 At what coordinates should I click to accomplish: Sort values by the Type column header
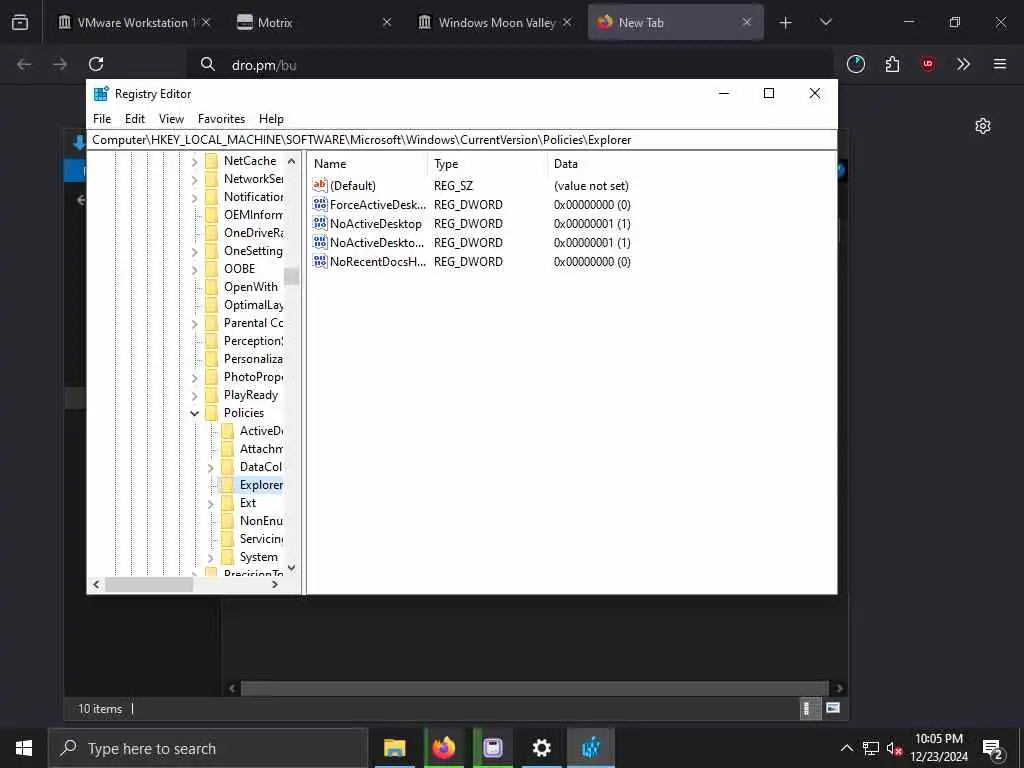pyautogui.click(x=488, y=164)
